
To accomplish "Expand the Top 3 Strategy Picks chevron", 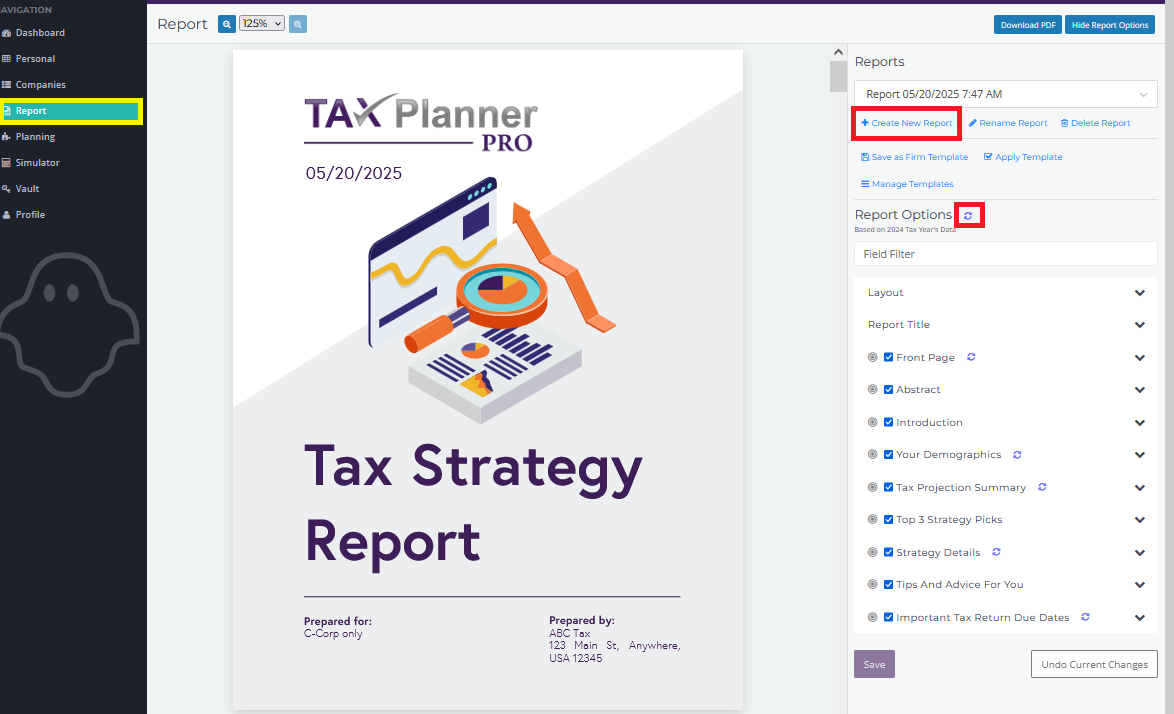I will [x=1140, y=520].
